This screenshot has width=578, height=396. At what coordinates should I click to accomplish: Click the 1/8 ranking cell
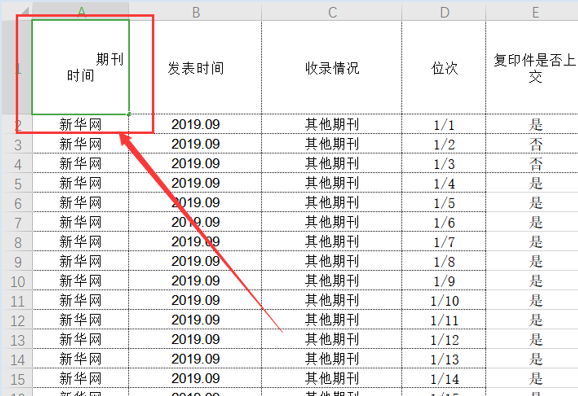(444, 261)
